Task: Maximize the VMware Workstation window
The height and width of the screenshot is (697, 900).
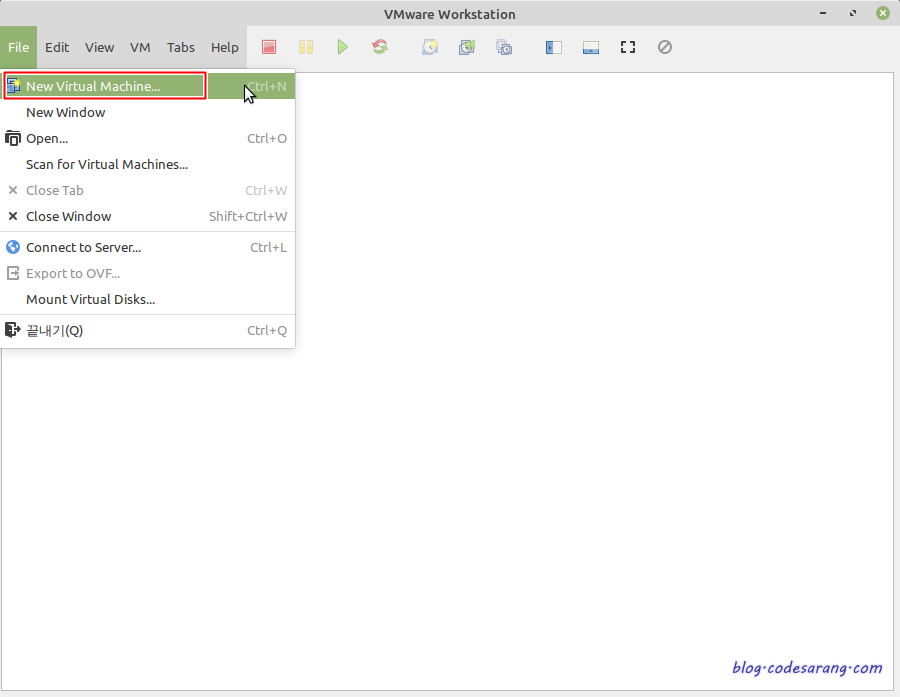Action: (x=853, y=13)
